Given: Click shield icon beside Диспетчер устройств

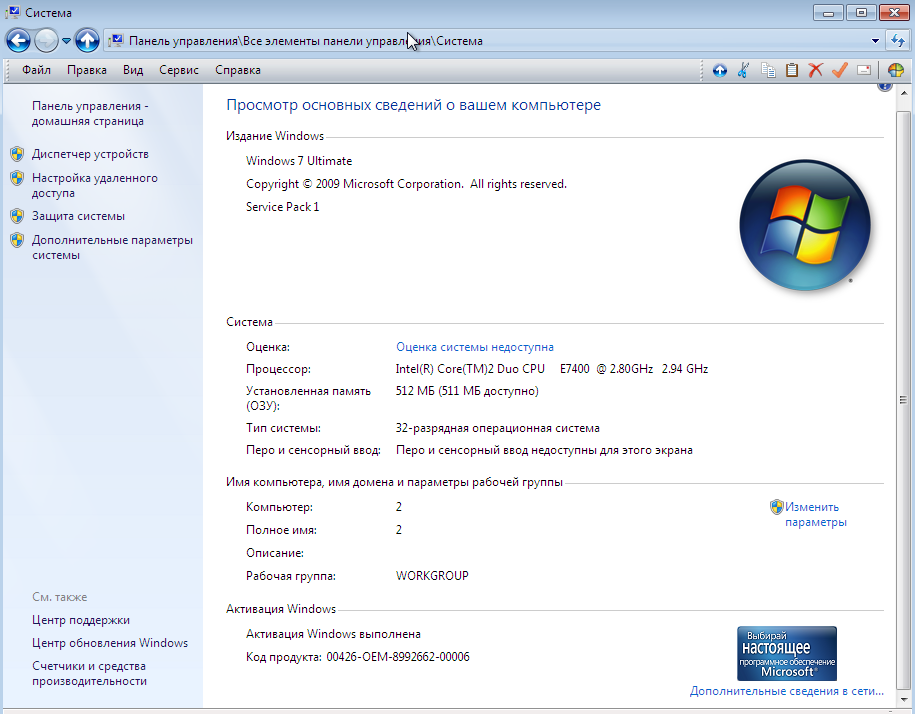Looking at the screenshot, I should pyautogui.click(x=17, y=154).
